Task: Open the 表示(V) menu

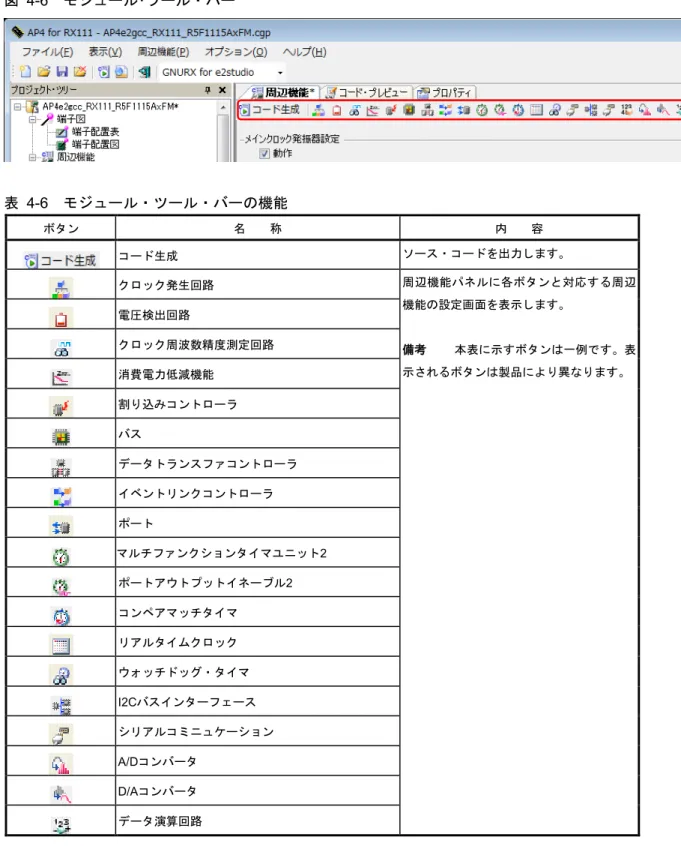Action: click(105, 52)
